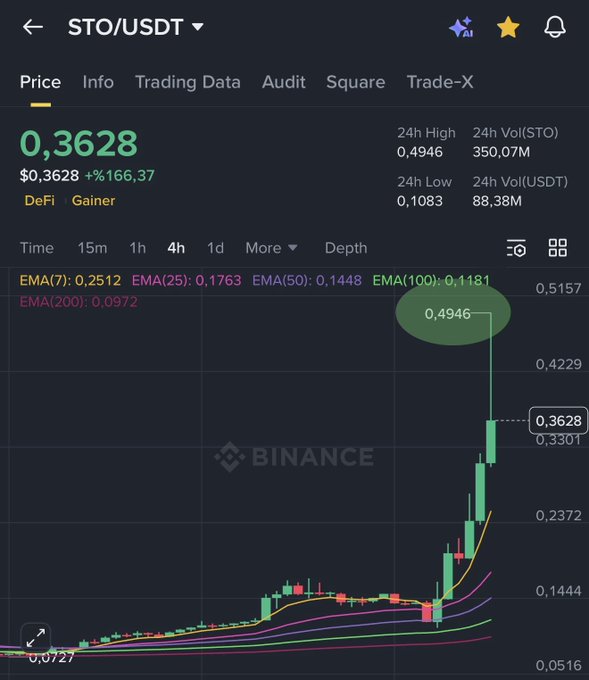Switch to the Trade-X tab
The image size is (589, 680).
440,82
